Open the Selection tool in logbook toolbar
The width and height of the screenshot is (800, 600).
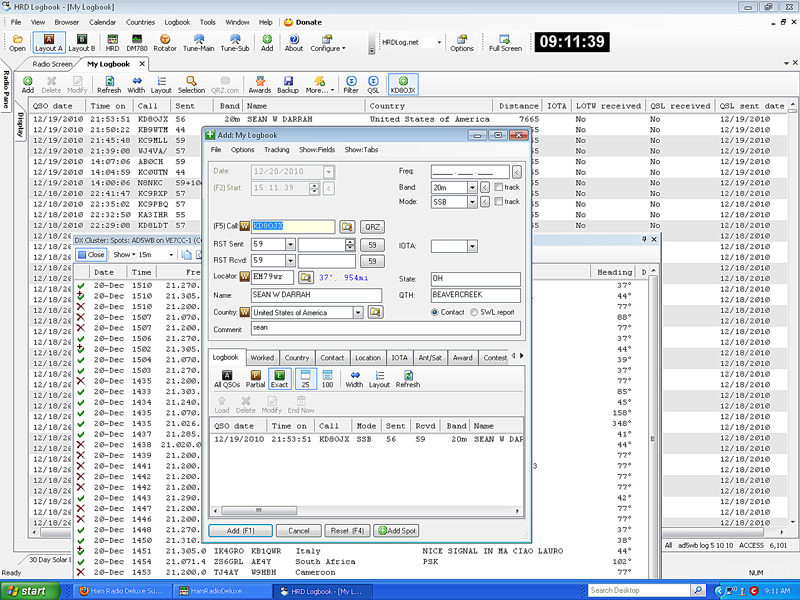pos(191,85)
